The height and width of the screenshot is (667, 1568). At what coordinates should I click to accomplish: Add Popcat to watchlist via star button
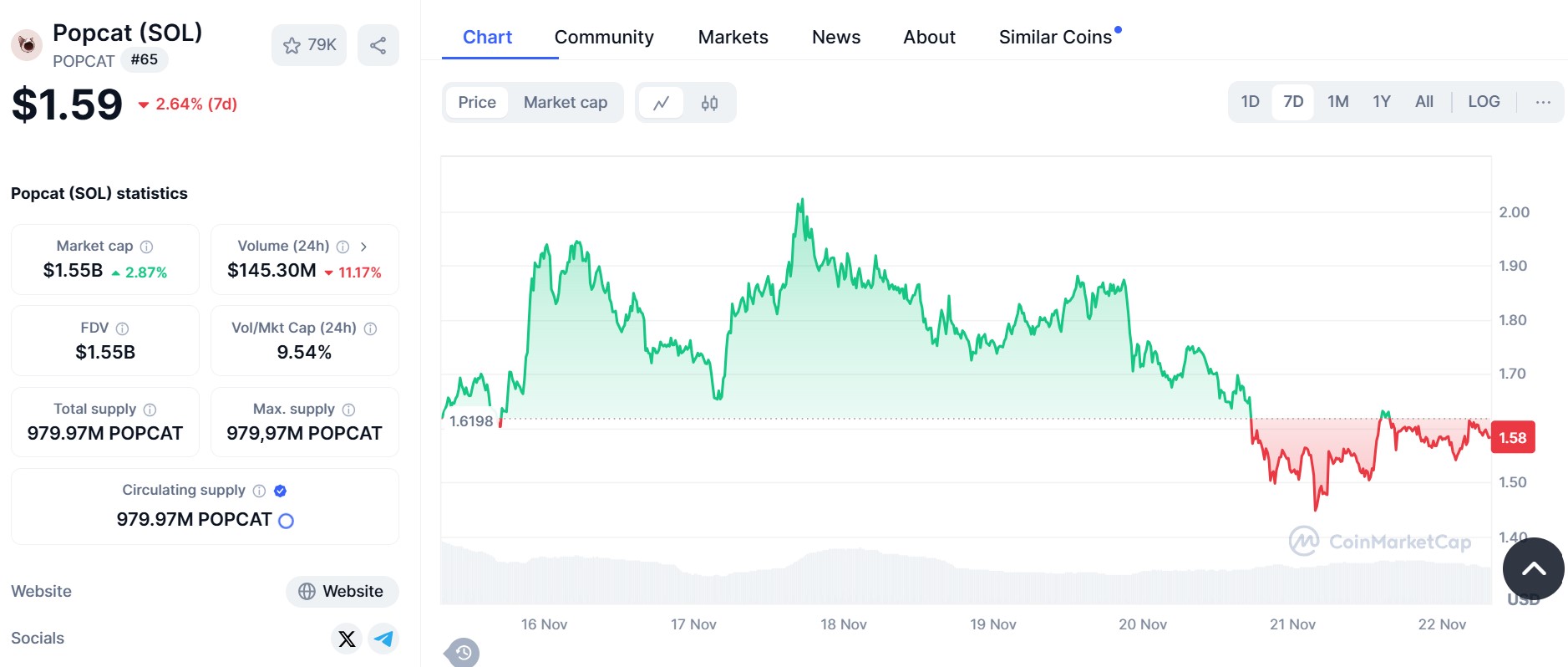309,45
